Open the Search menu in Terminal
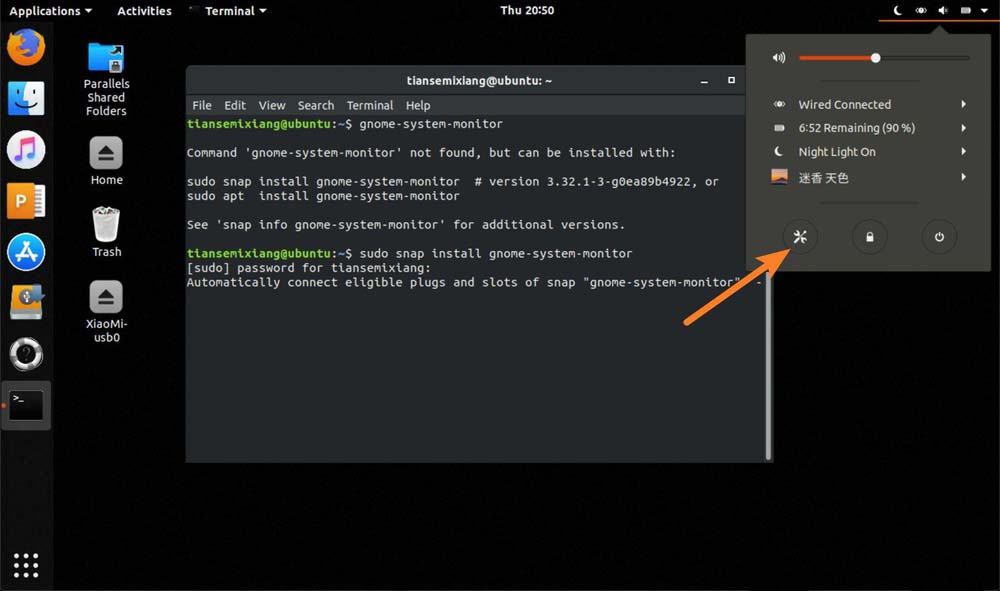The image size is (1000, 591). click(x=316, y=105)
